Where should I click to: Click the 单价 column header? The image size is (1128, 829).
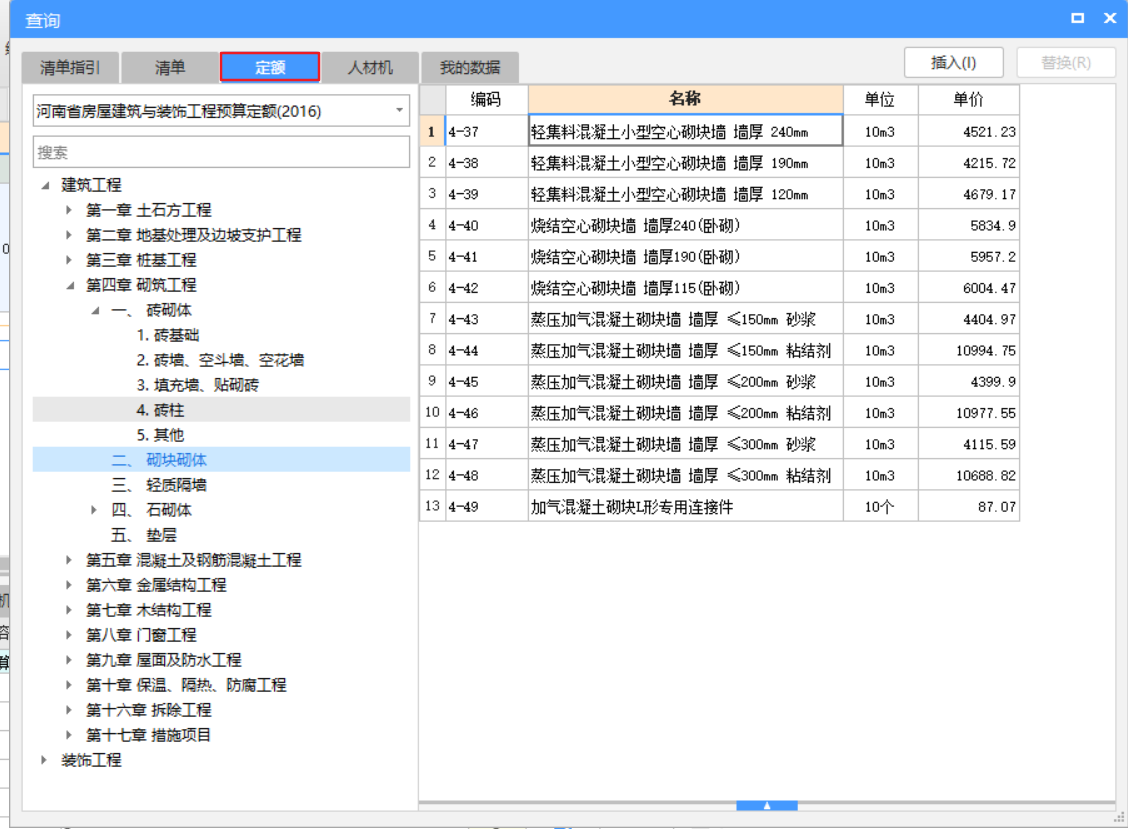tap(968, 99)
